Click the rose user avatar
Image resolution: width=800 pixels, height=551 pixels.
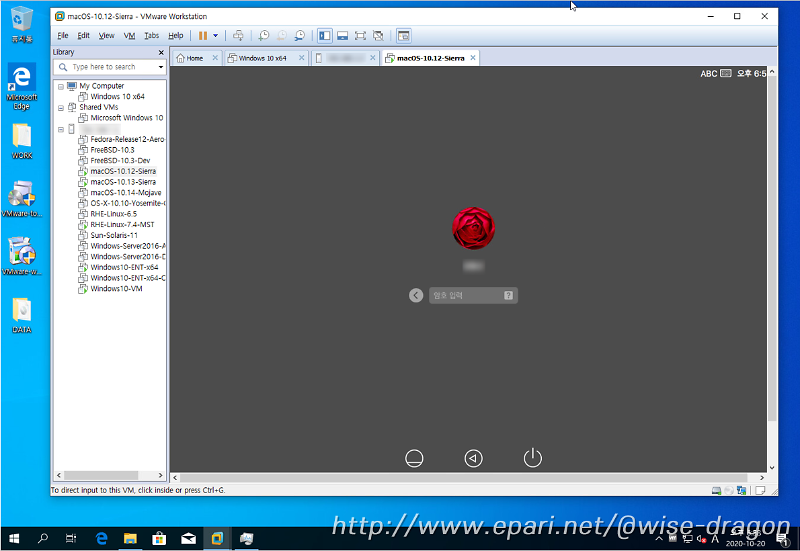tap(473, 228)
